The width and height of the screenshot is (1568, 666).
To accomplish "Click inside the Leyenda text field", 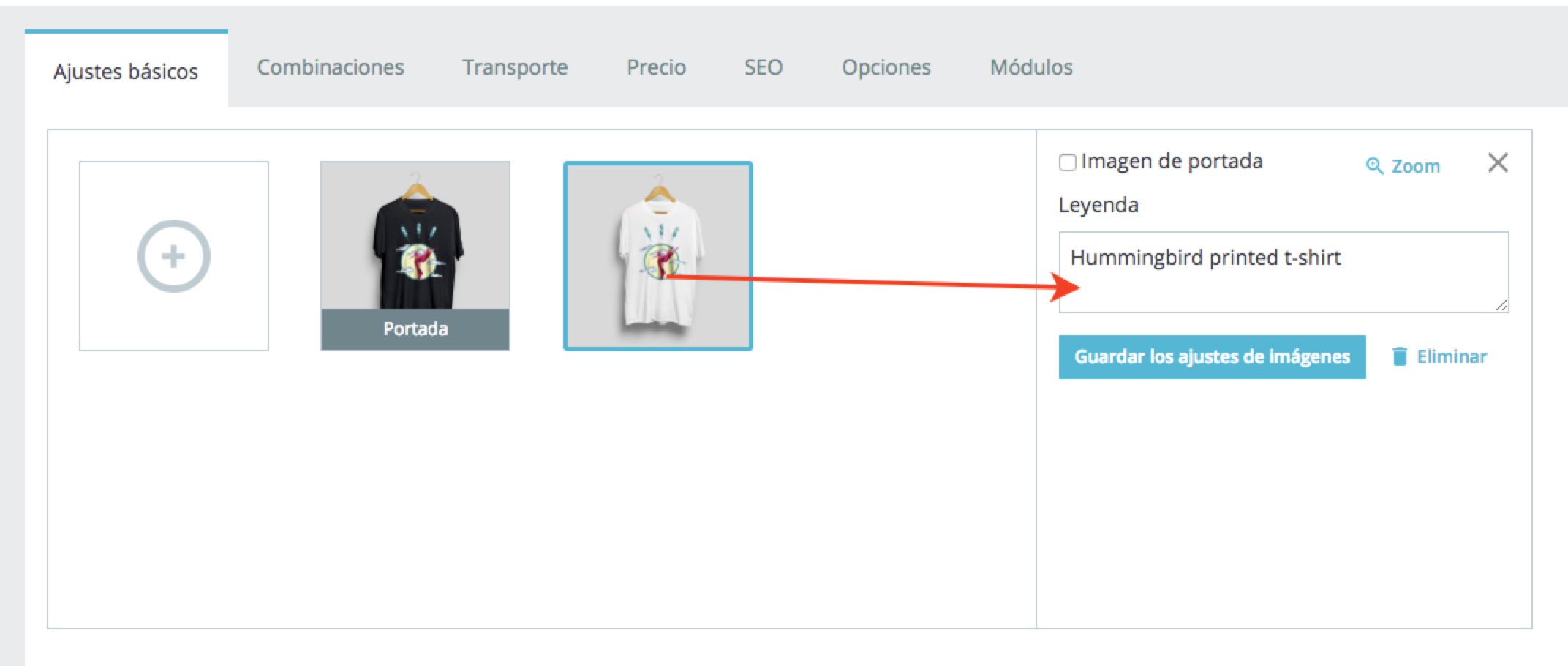I will (x=1284, y=272).
